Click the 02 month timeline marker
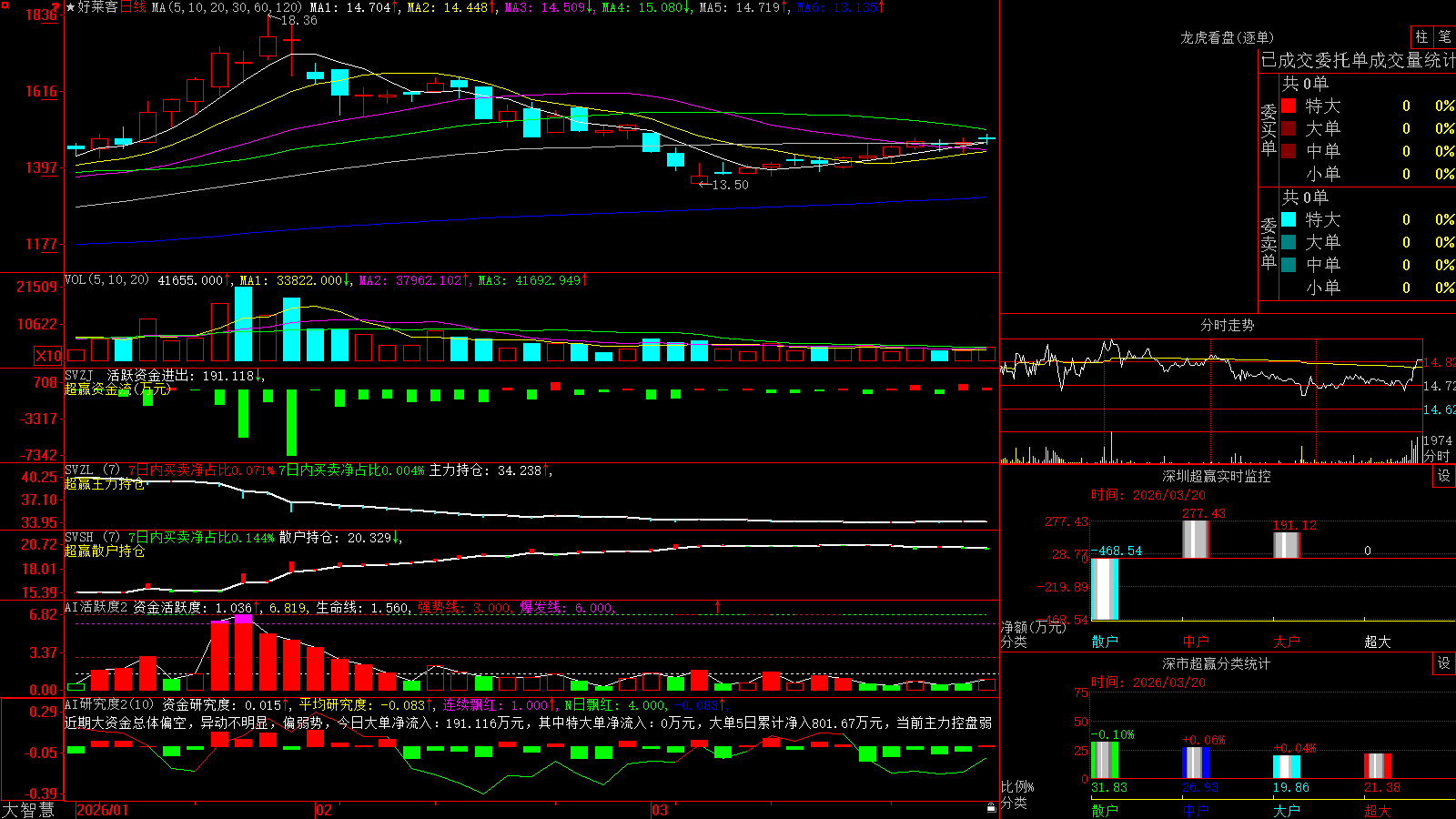The image size is (1456, 819). [324, 810]
